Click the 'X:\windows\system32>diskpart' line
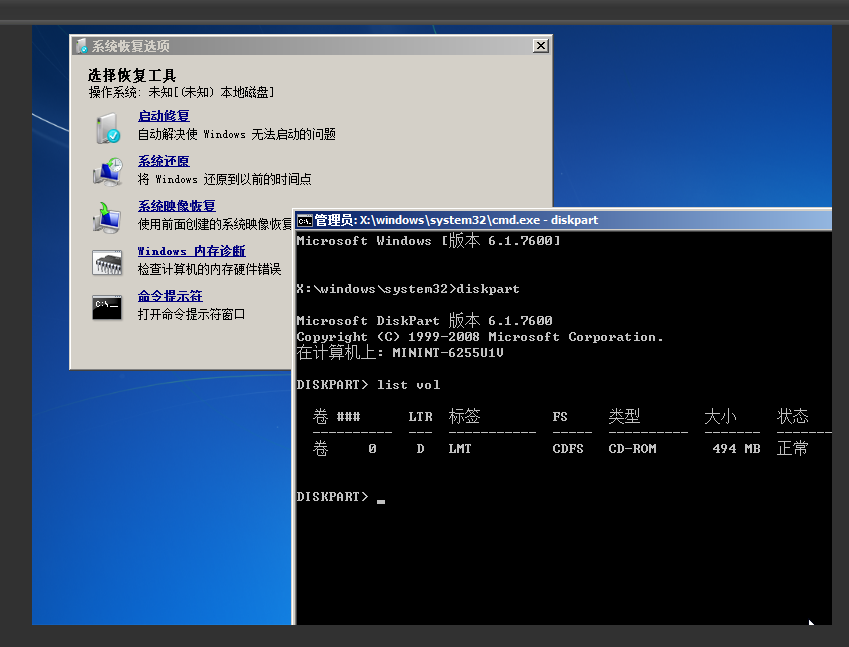 pyautogui.click(x=408, y=289)
